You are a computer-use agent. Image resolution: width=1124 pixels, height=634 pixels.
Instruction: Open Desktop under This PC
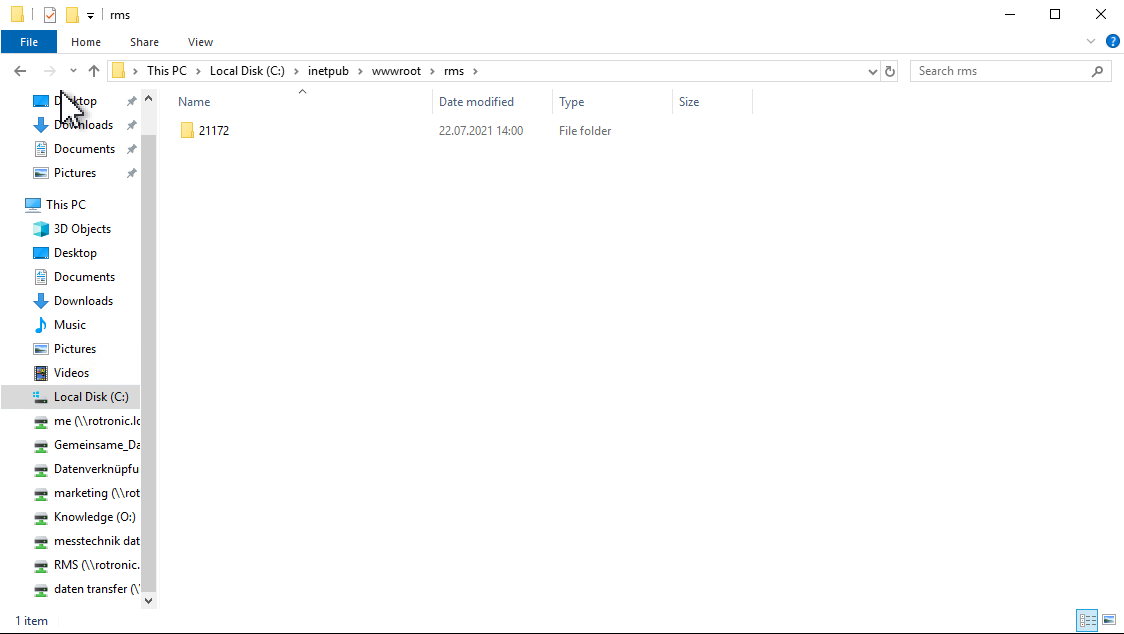click(x=75, y=253)
